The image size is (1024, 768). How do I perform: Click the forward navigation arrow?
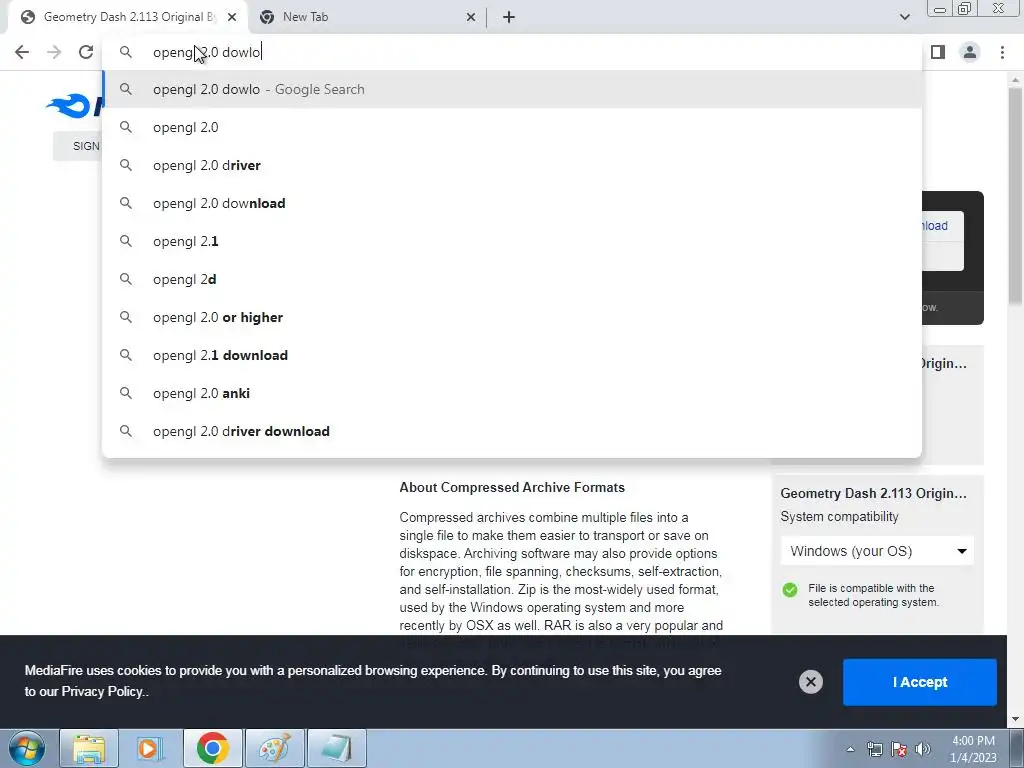(x=54, y=52)
